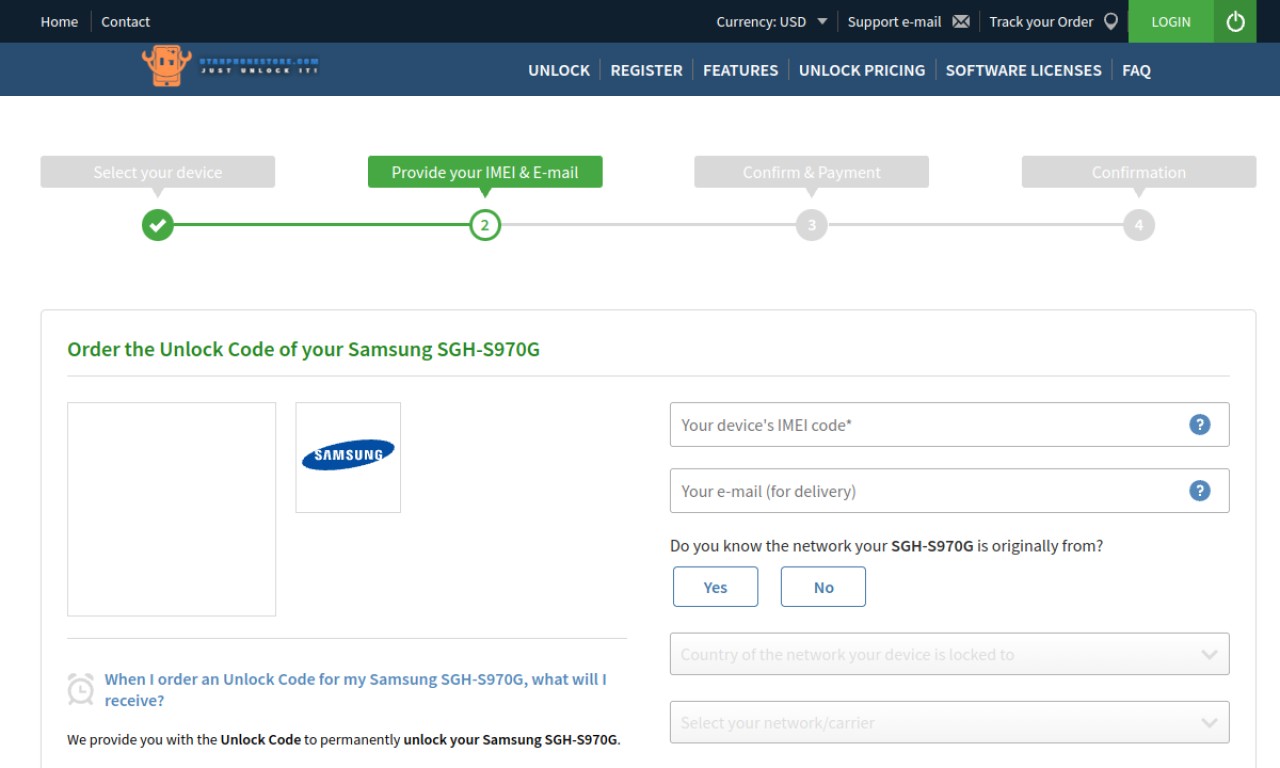
Task: Answer Yes to knowing the original network
Action: 715,587
